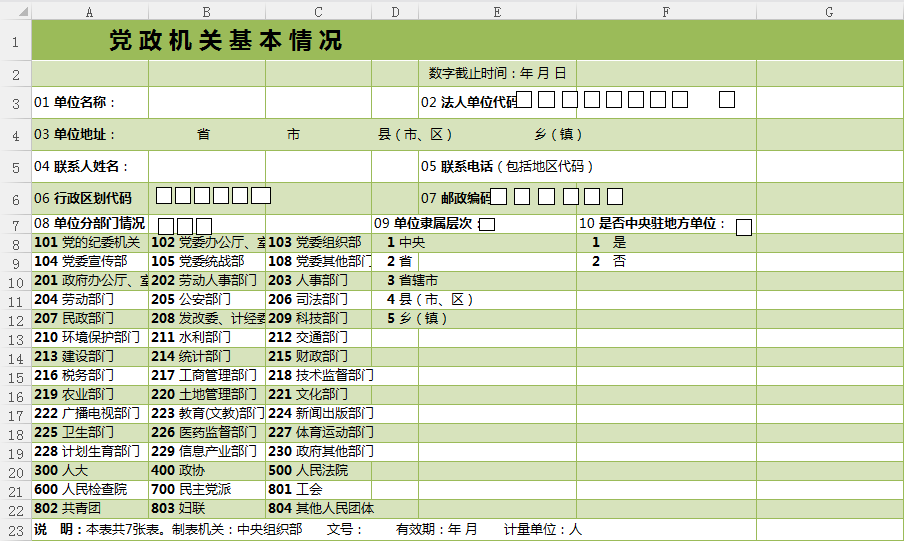This screenshot has width=904, height=541.
Task: Select the column A header
Action: click(90, 12)
